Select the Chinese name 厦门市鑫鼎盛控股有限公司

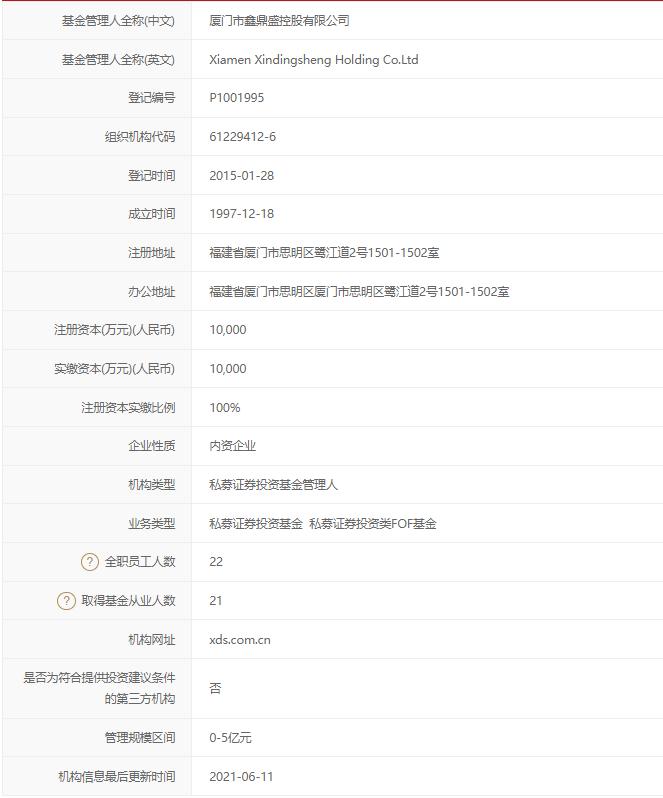coord(279,21)
